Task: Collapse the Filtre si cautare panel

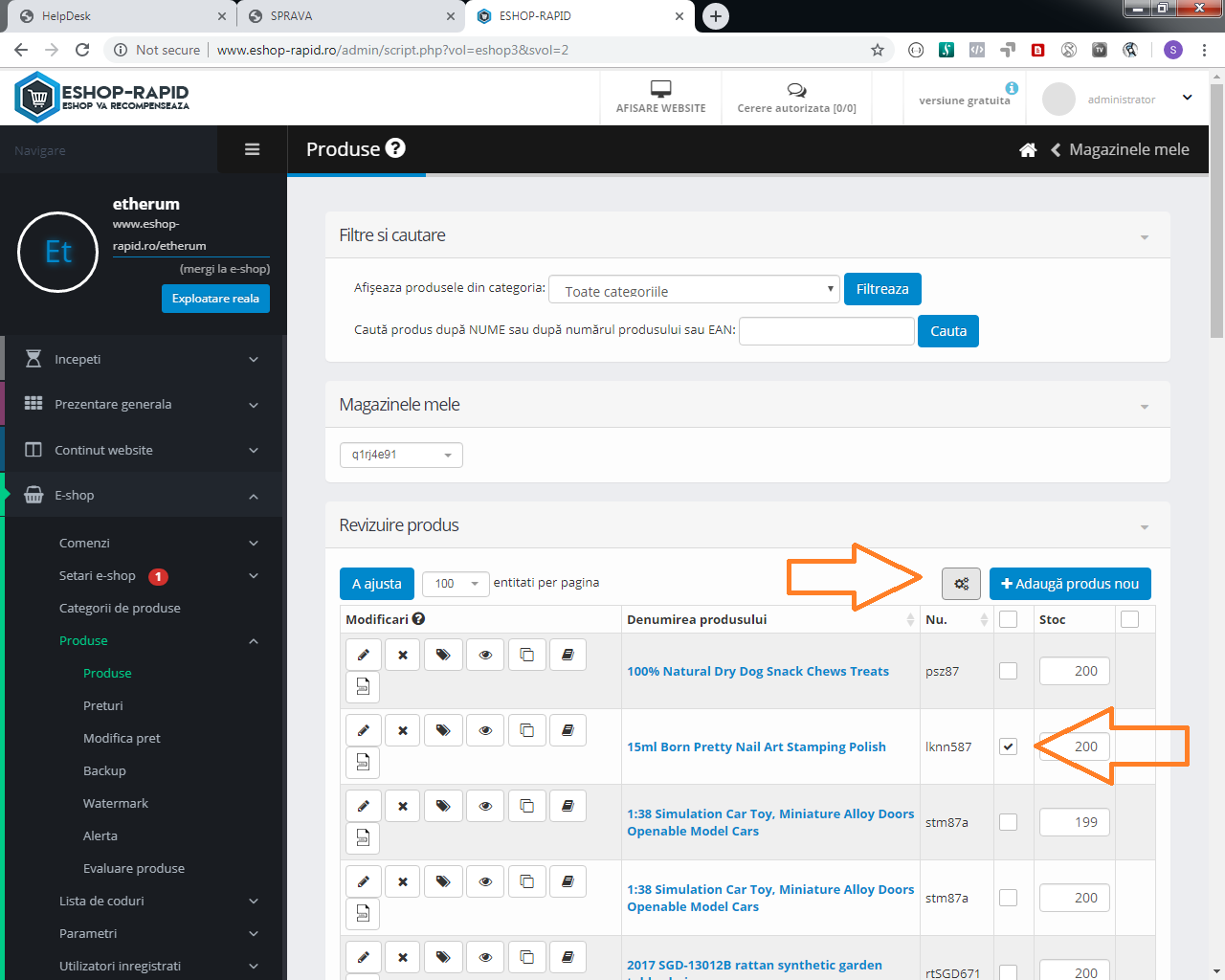Action: pyautogui.click(x=1145, y=237)
